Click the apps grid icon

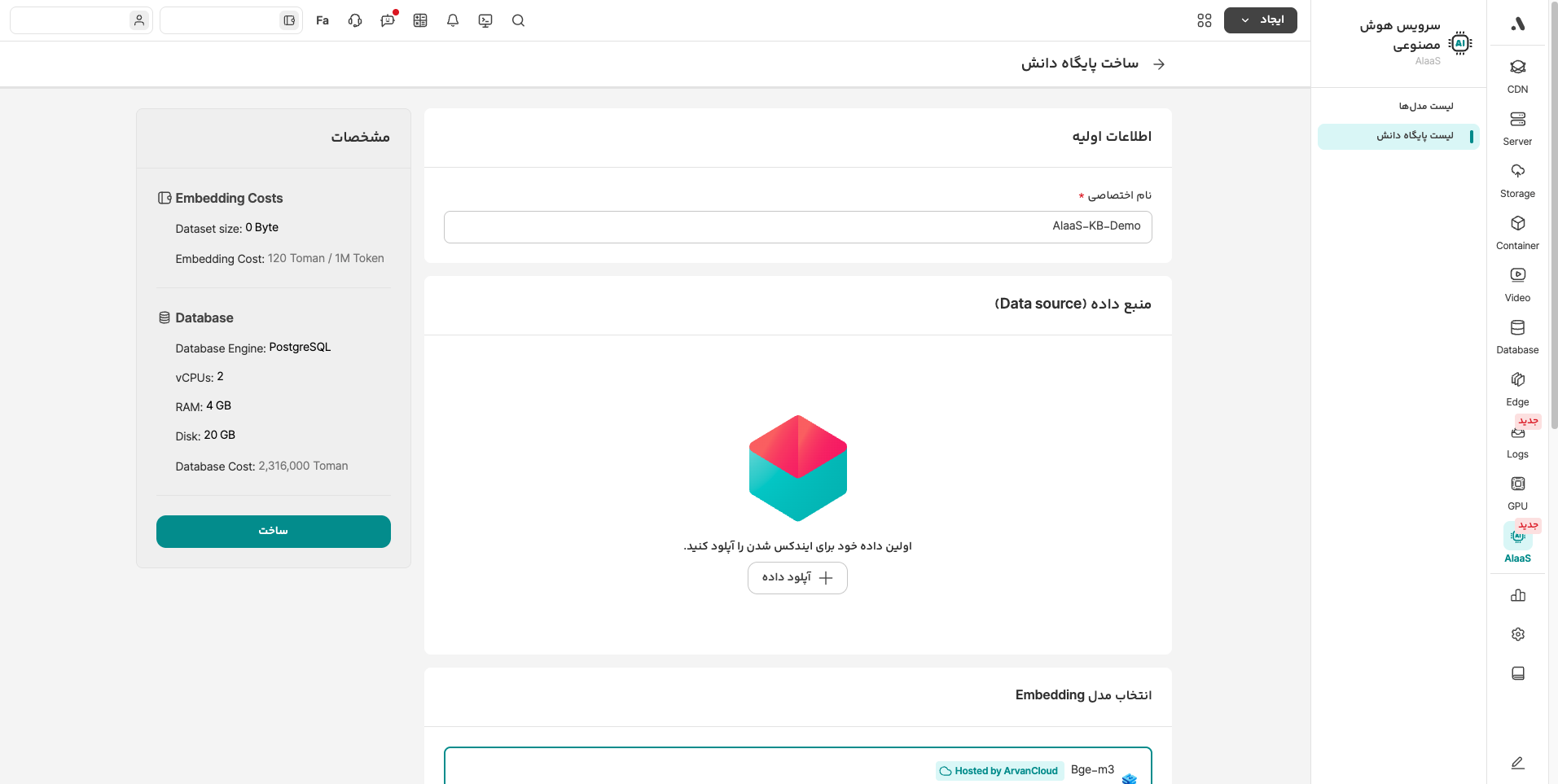1205,20
